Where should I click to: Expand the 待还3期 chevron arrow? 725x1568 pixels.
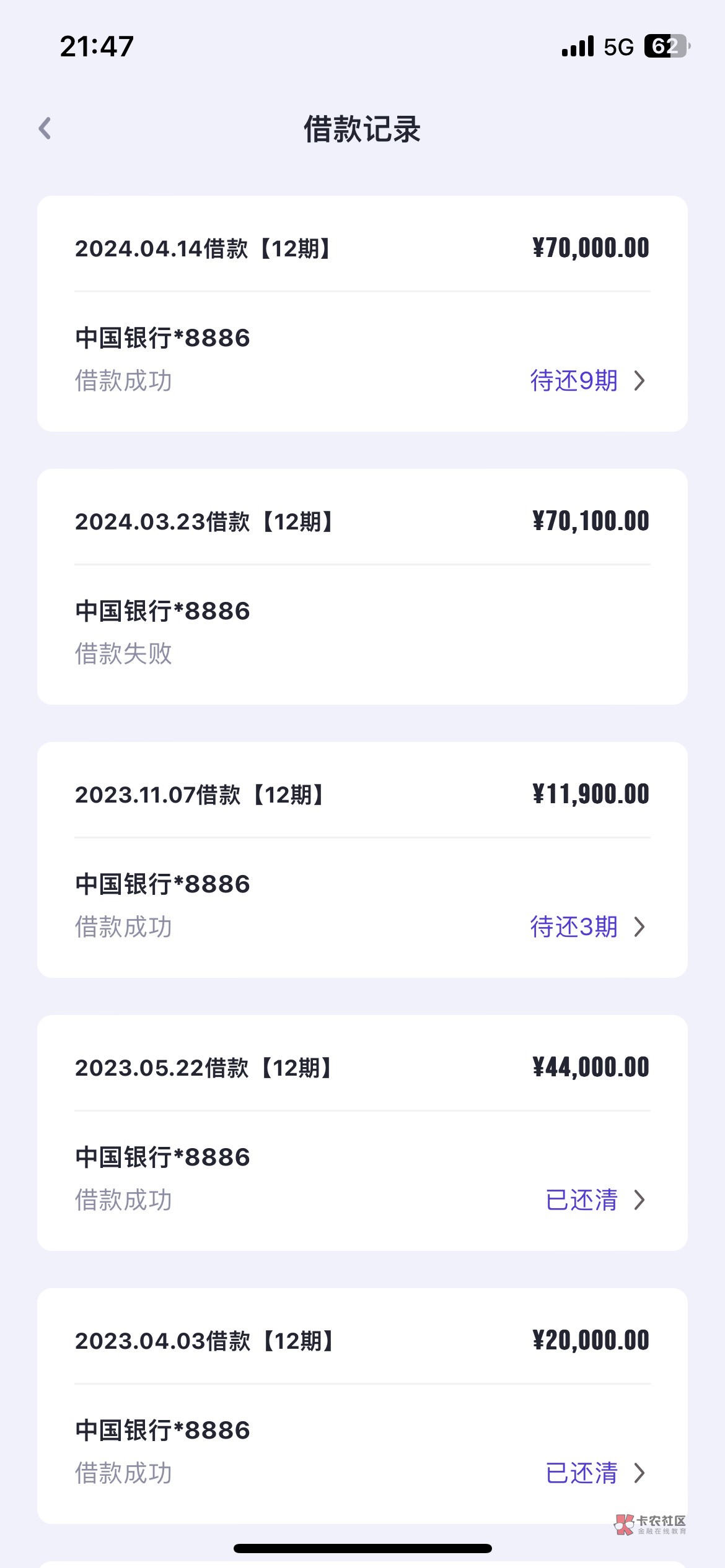pos(639,926)
